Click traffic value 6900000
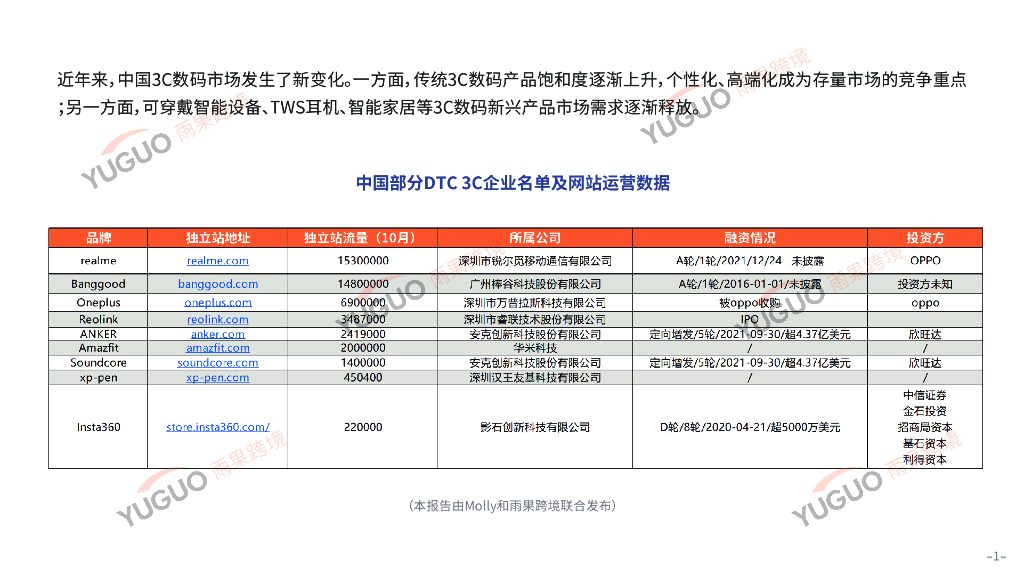The width and height of the screenshot is (1024, 577). tap(362, 302)
